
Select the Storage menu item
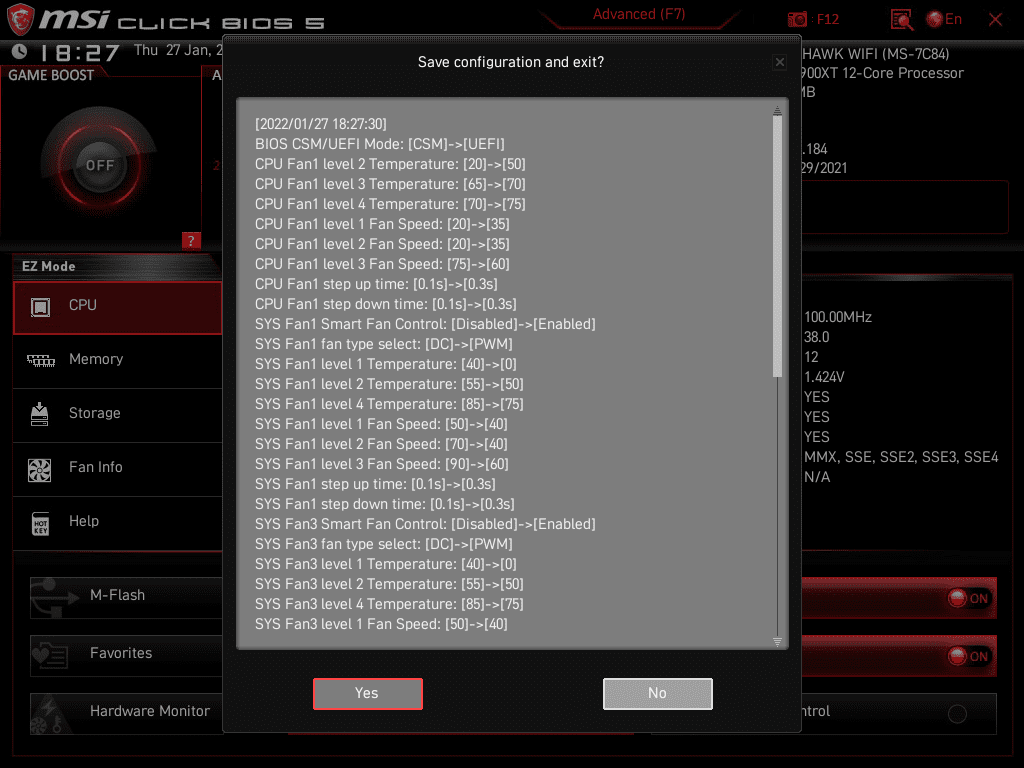click(118, 415)
